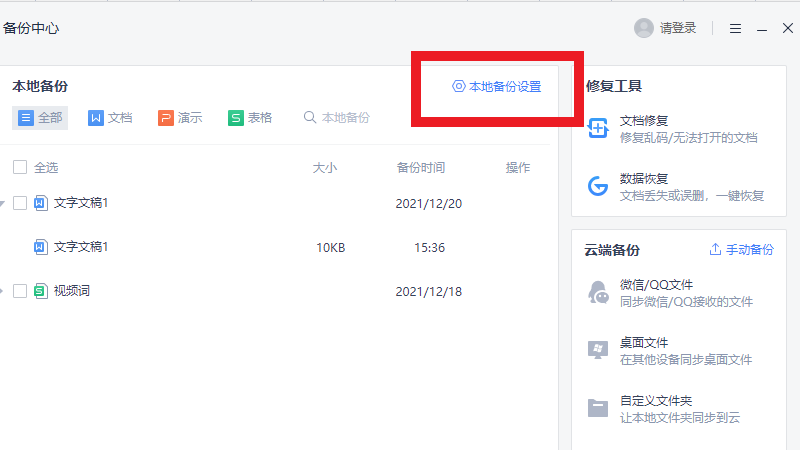Viewport: 800px width, 450px height.
Task: Click the 手动备份 link
Action: click(x=749, y=249)
